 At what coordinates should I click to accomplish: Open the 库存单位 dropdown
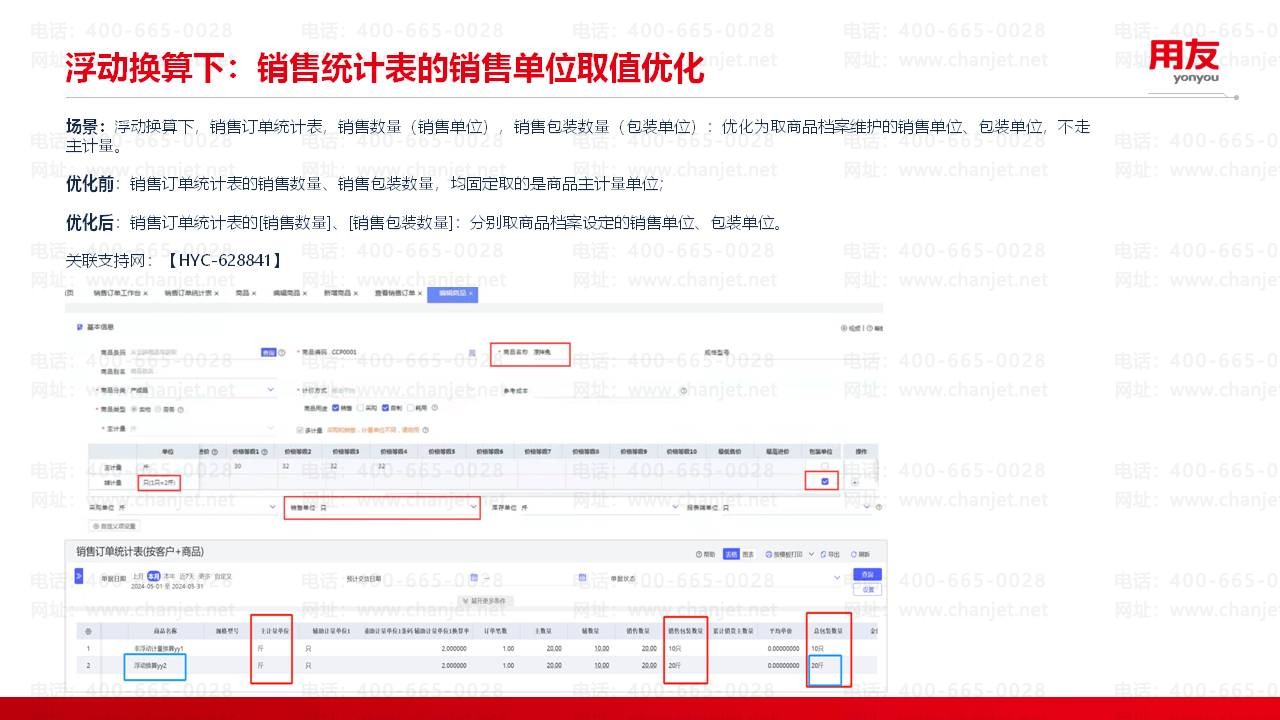click(x=675, y=507)
